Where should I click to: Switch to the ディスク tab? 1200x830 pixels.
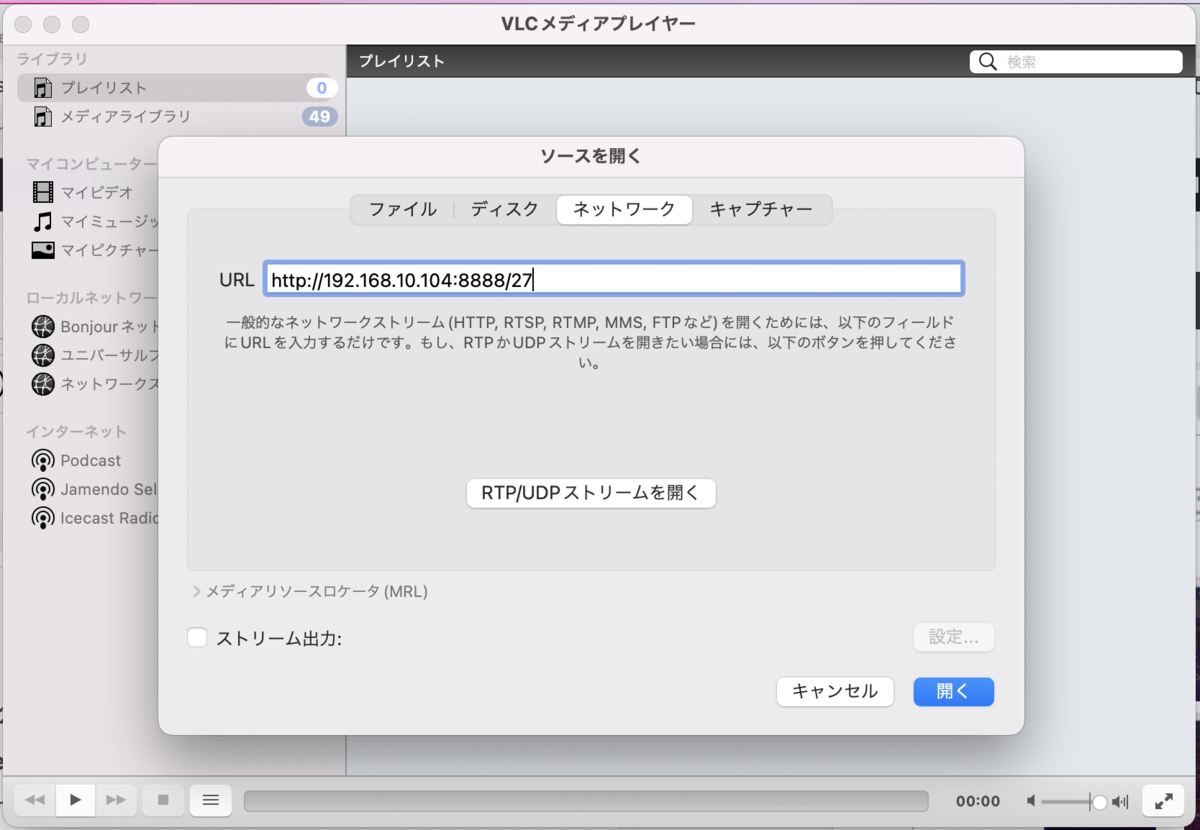[x=505, y=210]
